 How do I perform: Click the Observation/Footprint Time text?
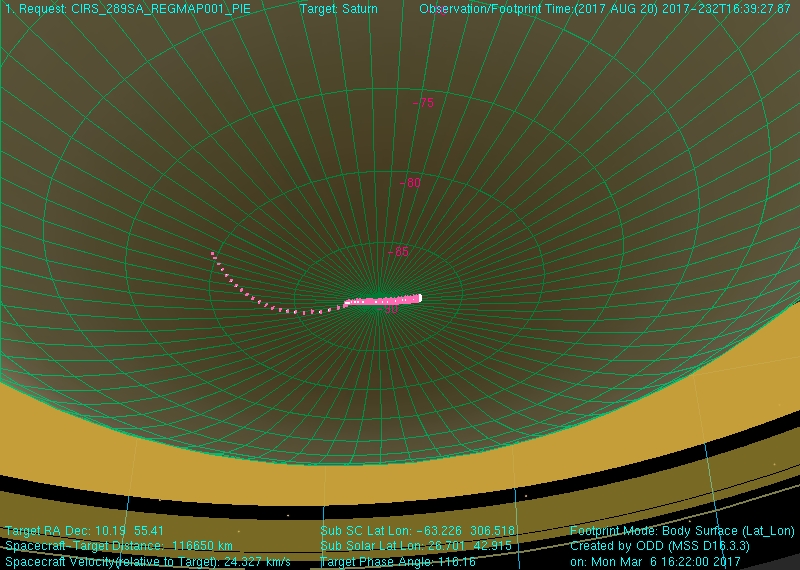[x=605, y=9]
